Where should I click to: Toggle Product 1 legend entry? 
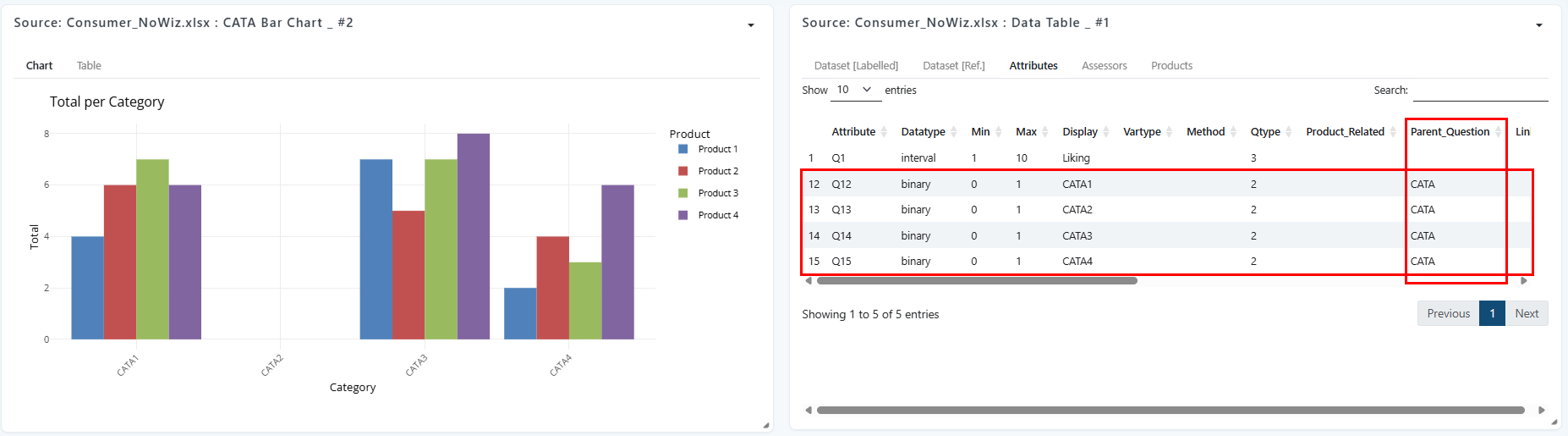(x=708, y=149)
